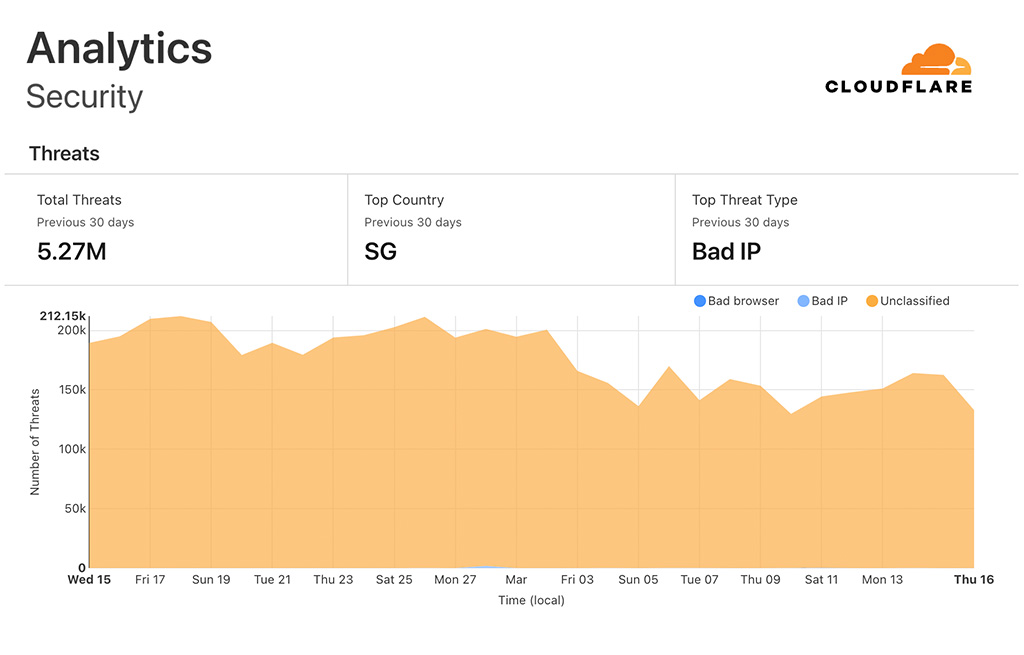1024x655 pixels.
Task: Select the Sat 25 date tick label
Action: click(x=394, y=580)
